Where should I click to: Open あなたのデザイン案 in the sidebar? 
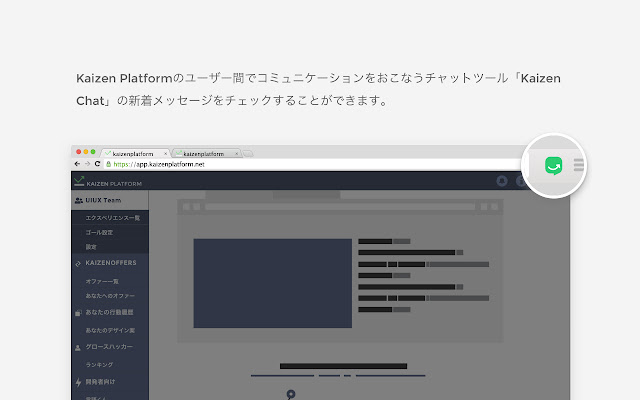pos(110,330)
